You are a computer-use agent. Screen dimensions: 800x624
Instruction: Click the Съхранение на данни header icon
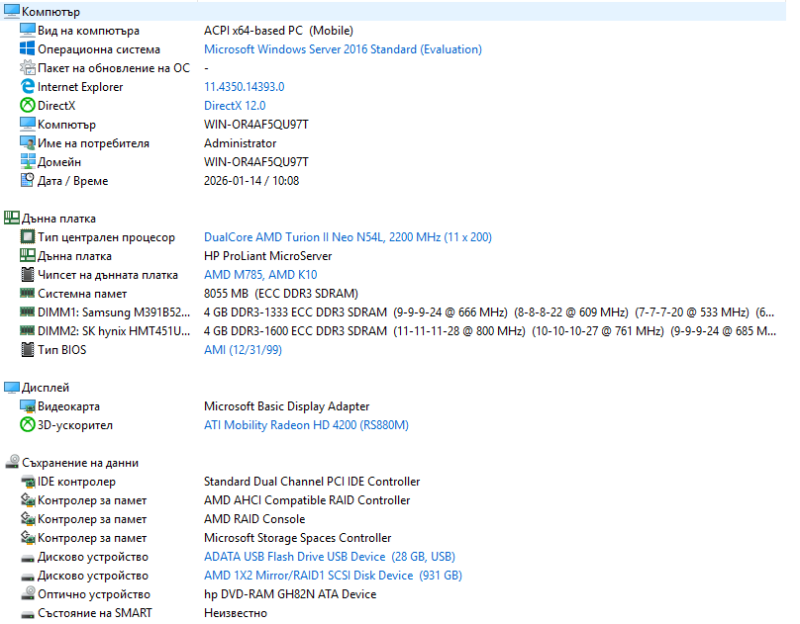click(x=11, y=463)
